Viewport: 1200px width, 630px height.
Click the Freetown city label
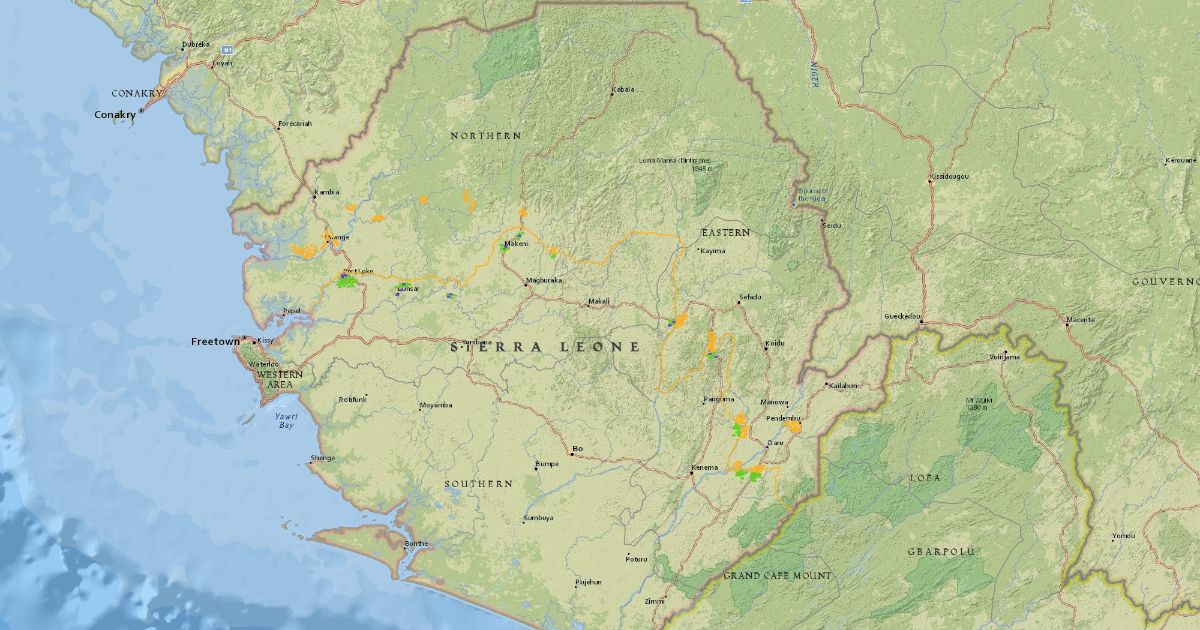(x=215, y=342)
